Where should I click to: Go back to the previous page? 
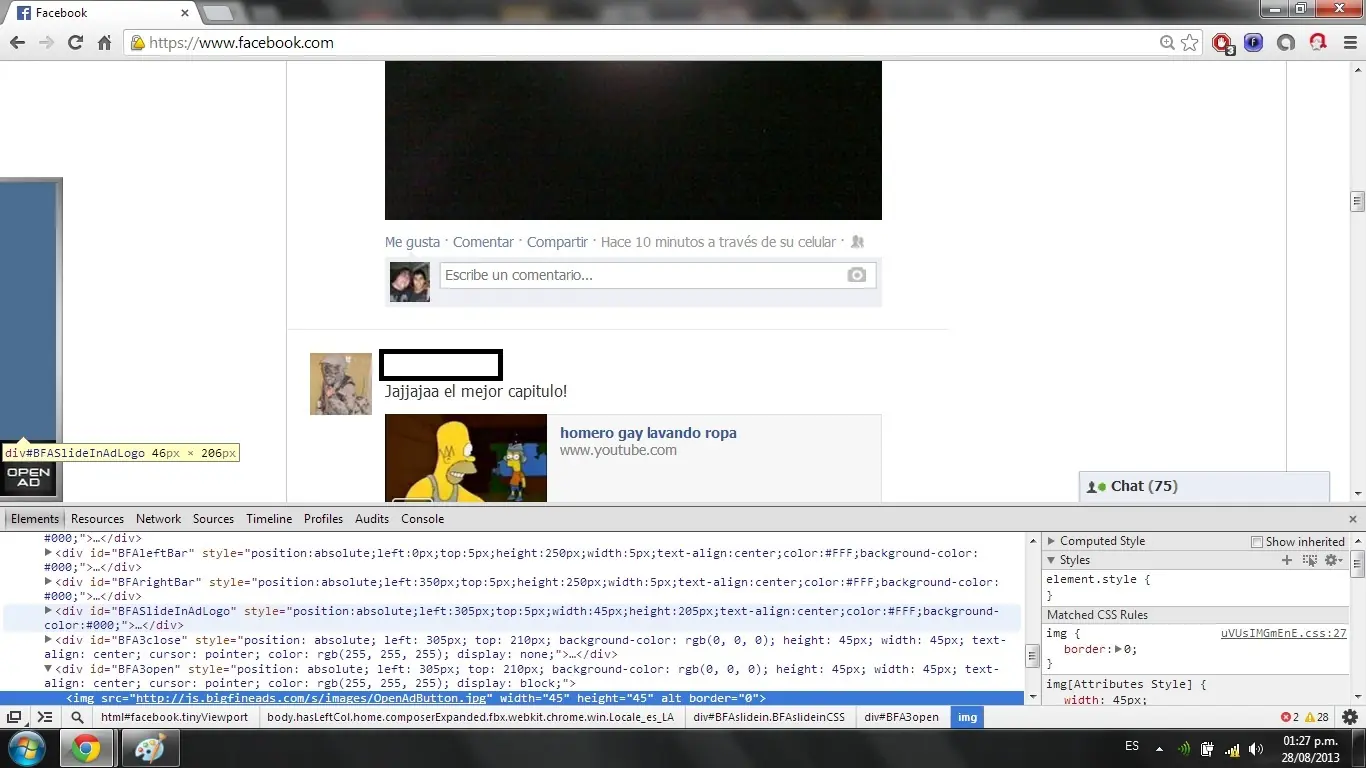[x=17, y=43]
